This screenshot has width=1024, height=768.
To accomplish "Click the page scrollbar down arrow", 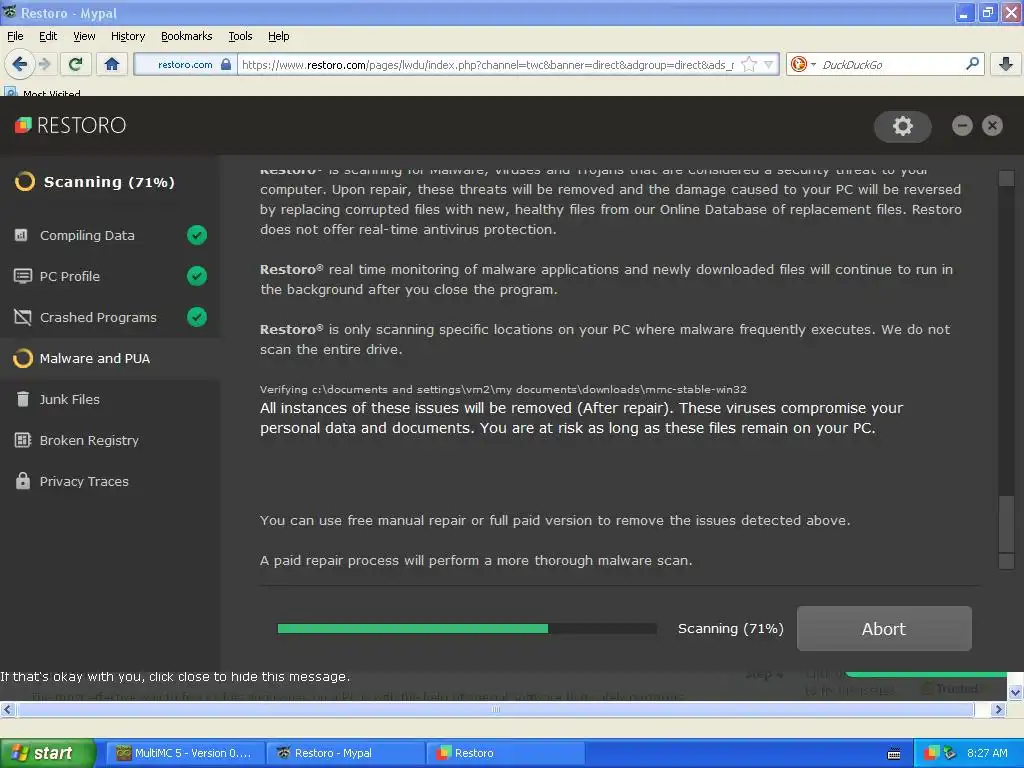I will [1016, 692].
